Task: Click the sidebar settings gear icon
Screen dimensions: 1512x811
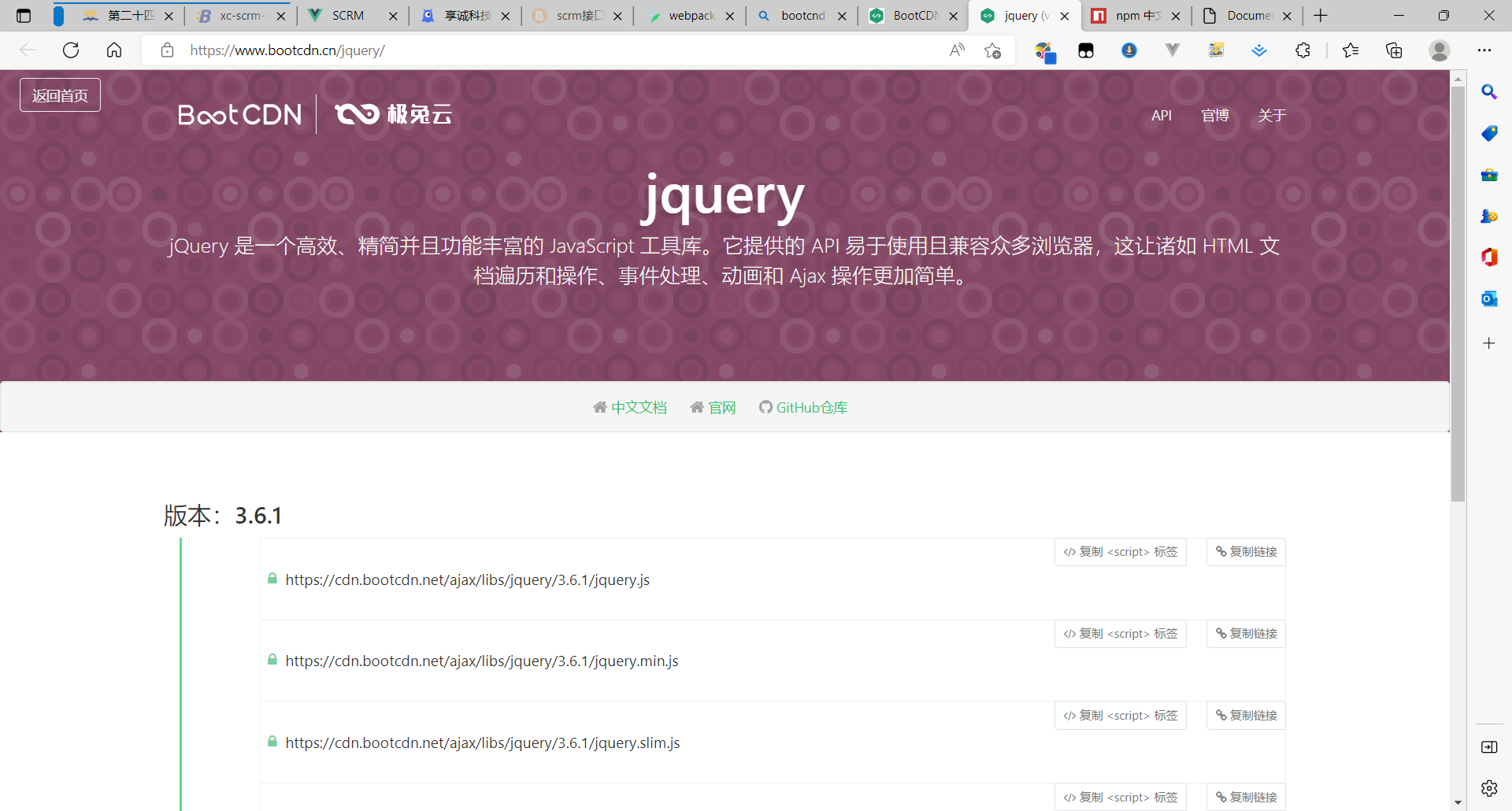Action: point(1489,788)
